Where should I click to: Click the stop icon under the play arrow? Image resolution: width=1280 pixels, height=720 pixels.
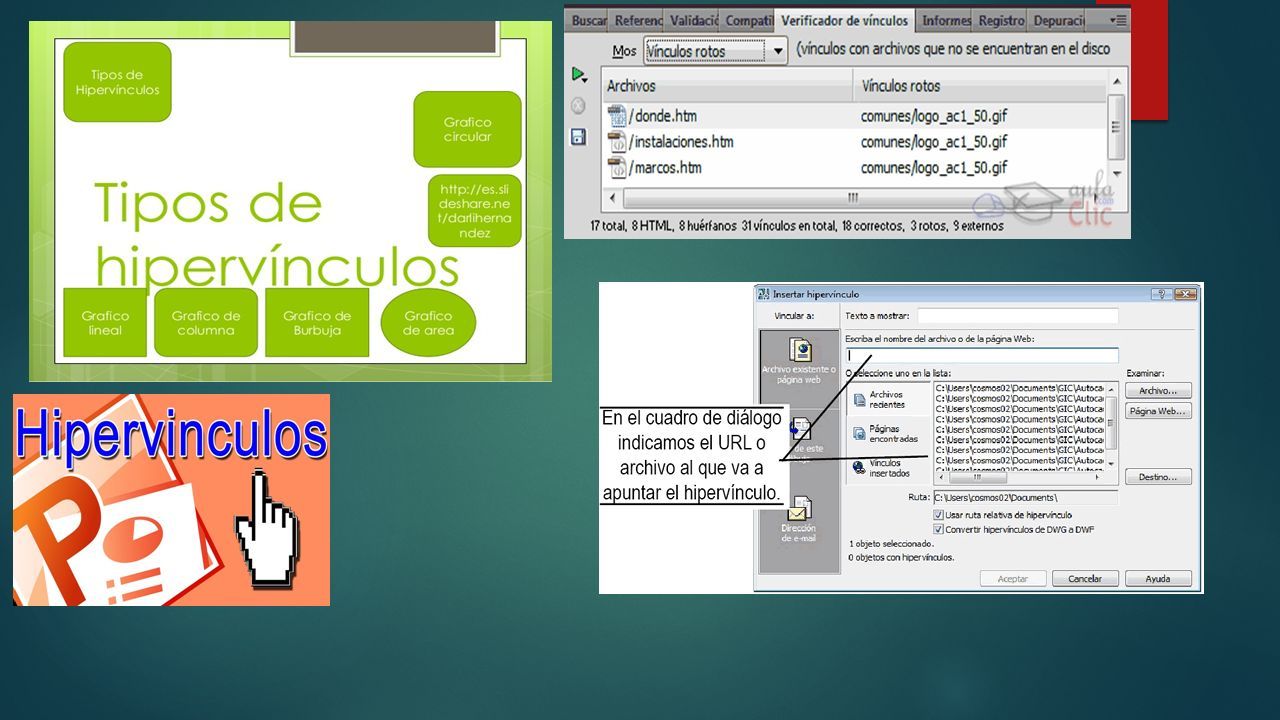pyautogui.click(x=578, y=106)
